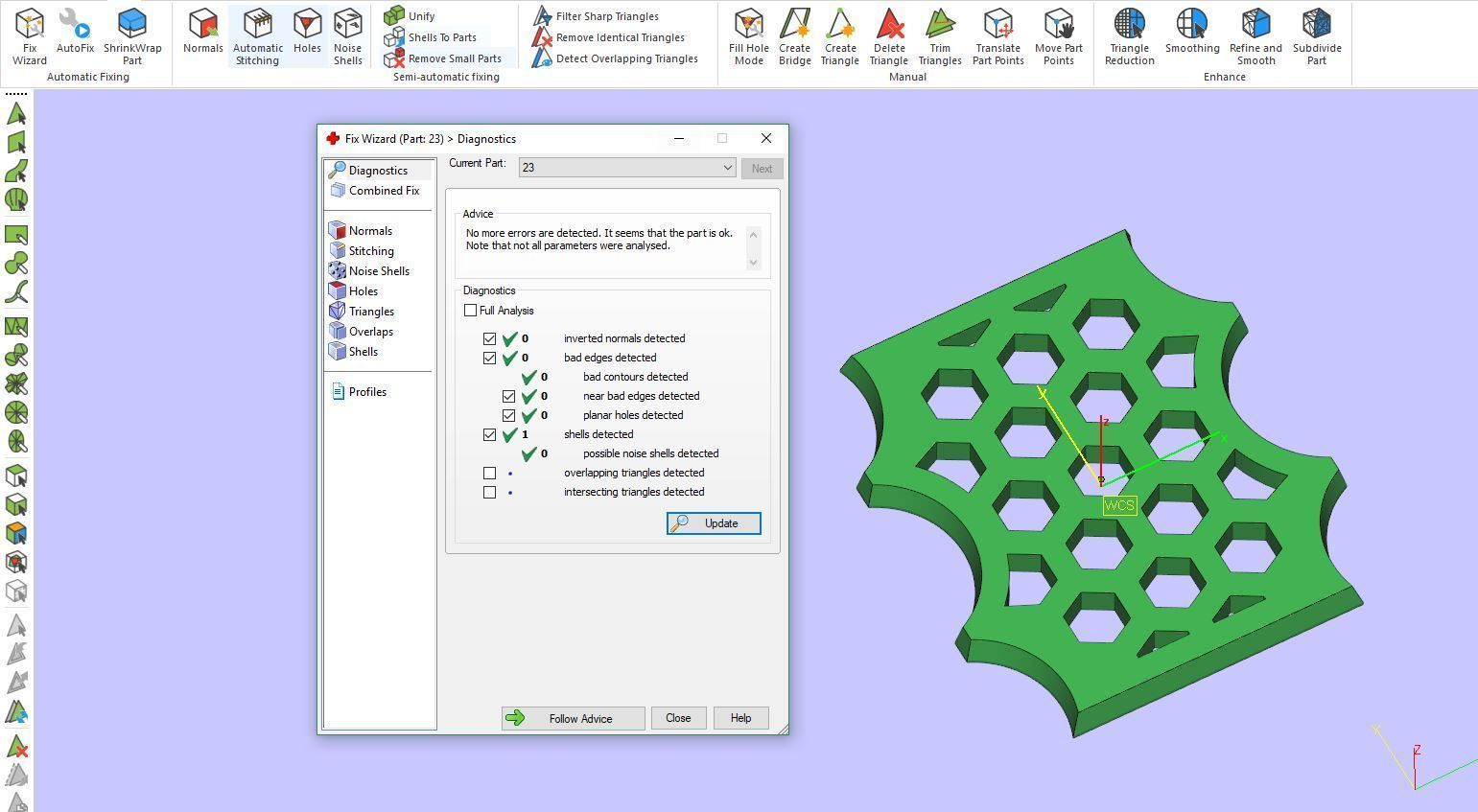Click Remove Identical Triangles

[609, 37]
